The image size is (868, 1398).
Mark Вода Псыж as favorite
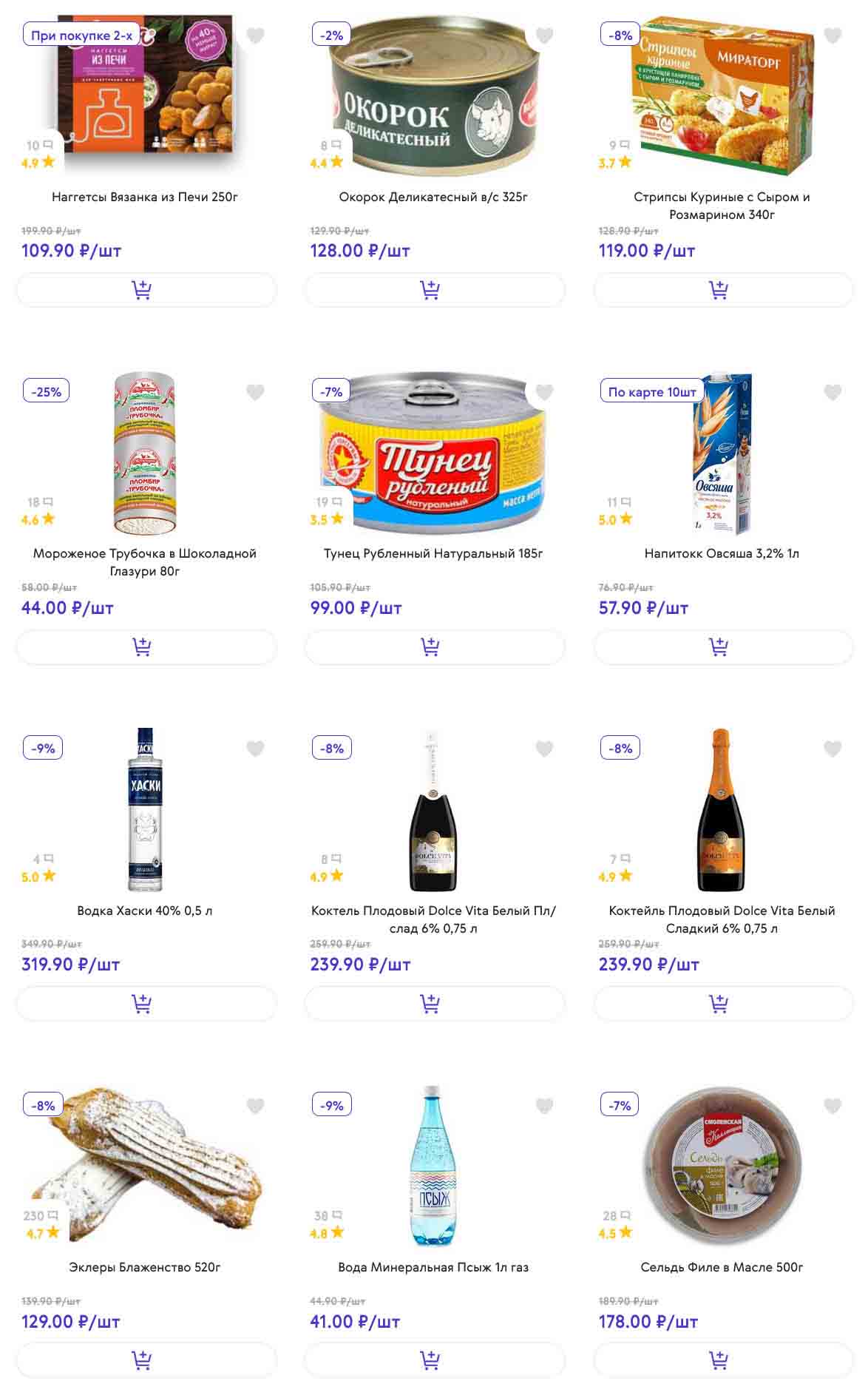544,1106
